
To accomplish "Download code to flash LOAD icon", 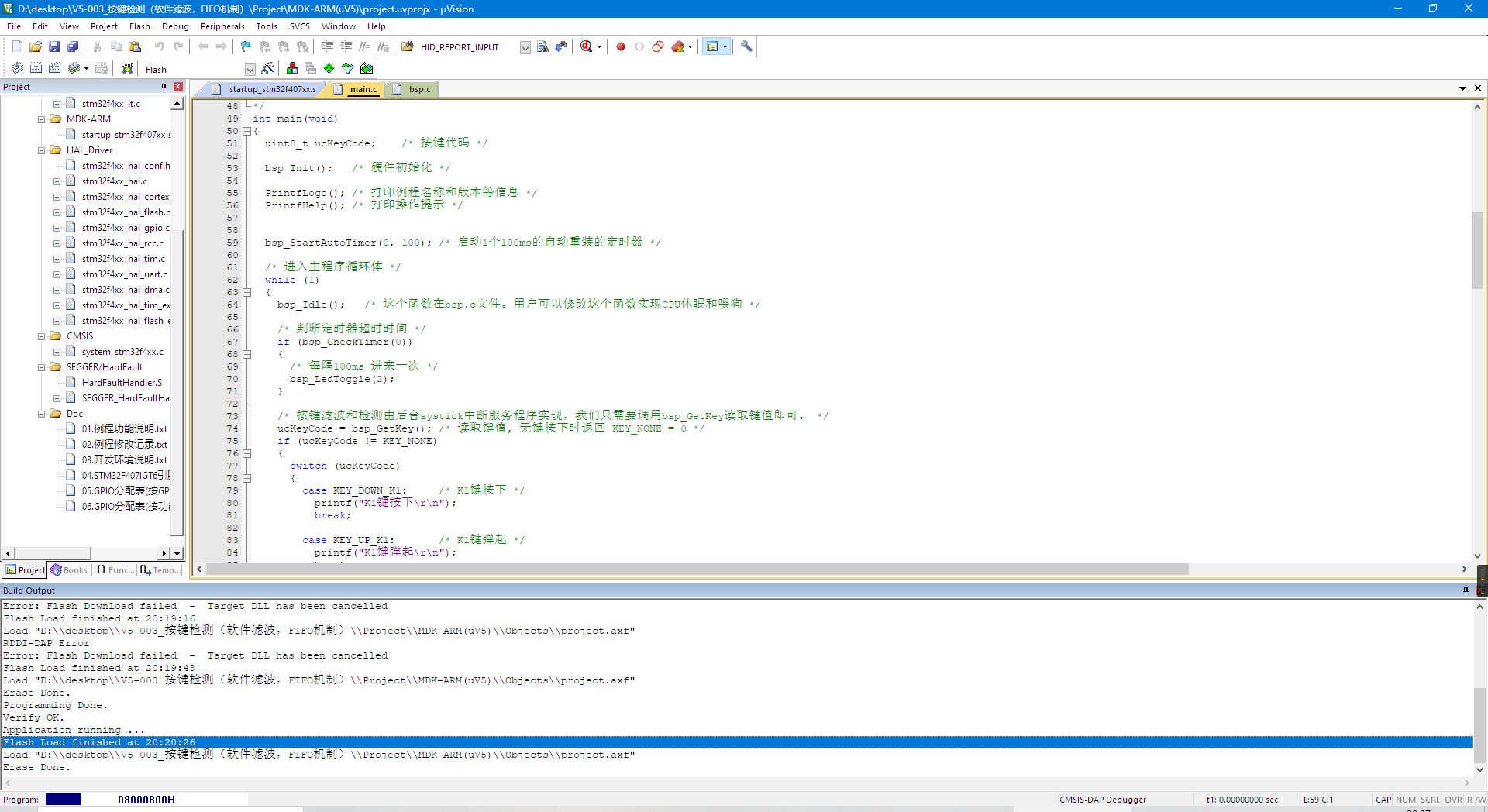I will (127, 68).
